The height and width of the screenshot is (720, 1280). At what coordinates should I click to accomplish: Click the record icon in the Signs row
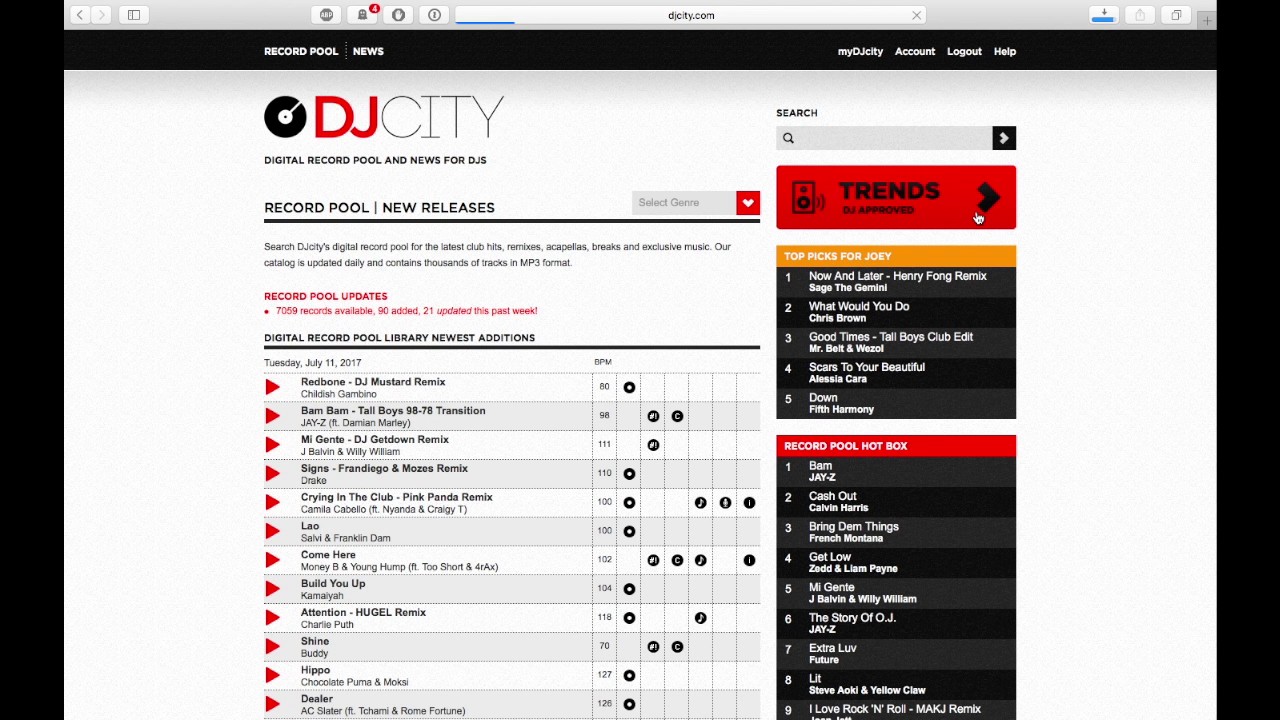629,474
